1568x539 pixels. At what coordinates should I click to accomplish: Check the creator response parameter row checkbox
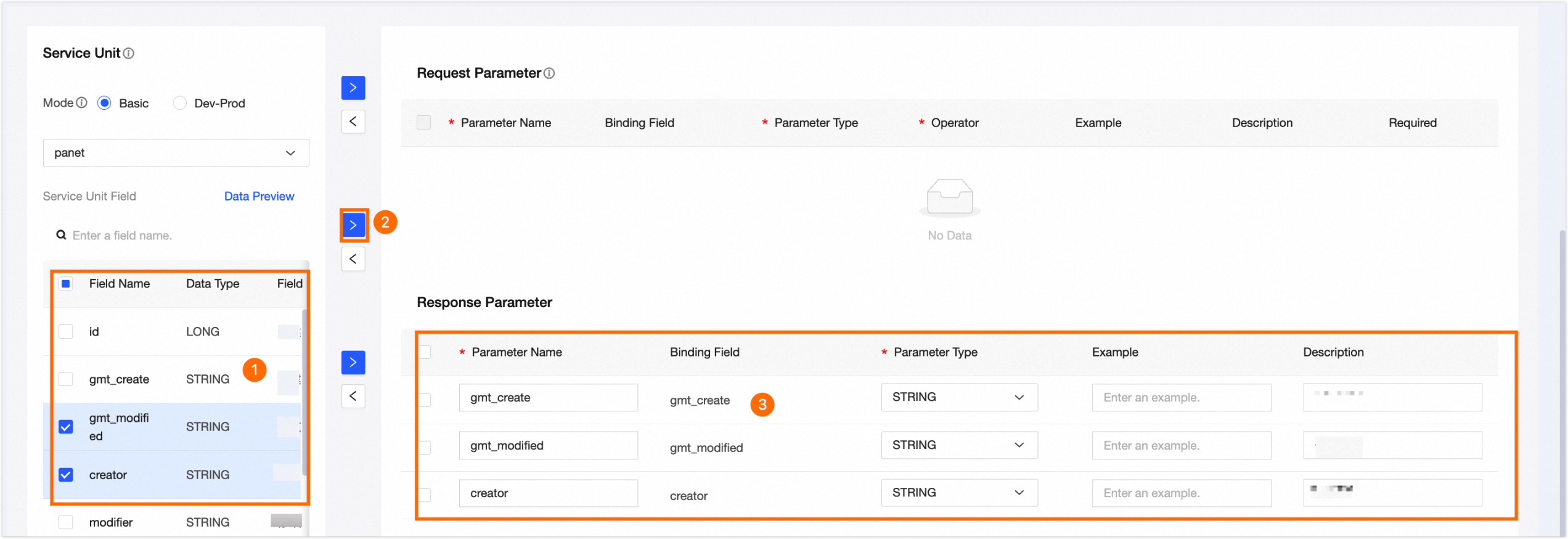[x=424, y=495]
